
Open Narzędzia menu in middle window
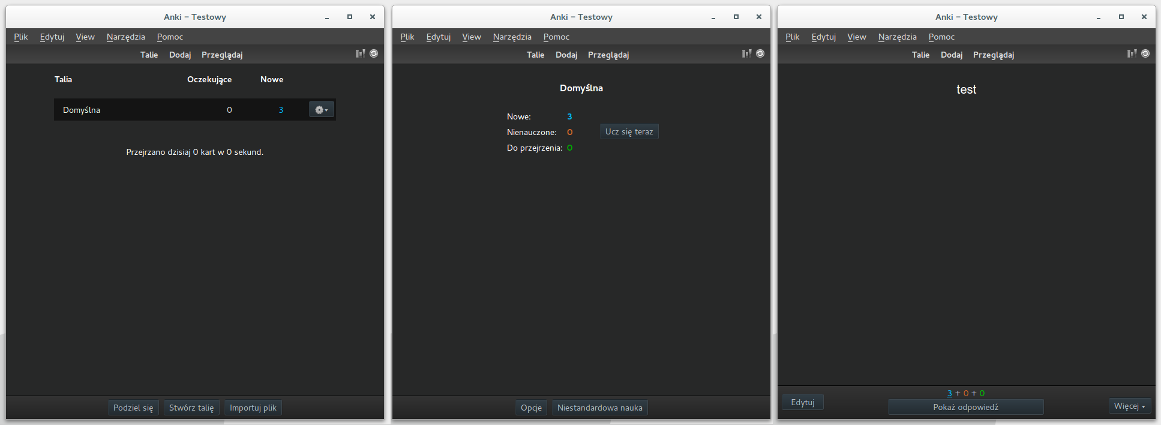coord(512,37)
